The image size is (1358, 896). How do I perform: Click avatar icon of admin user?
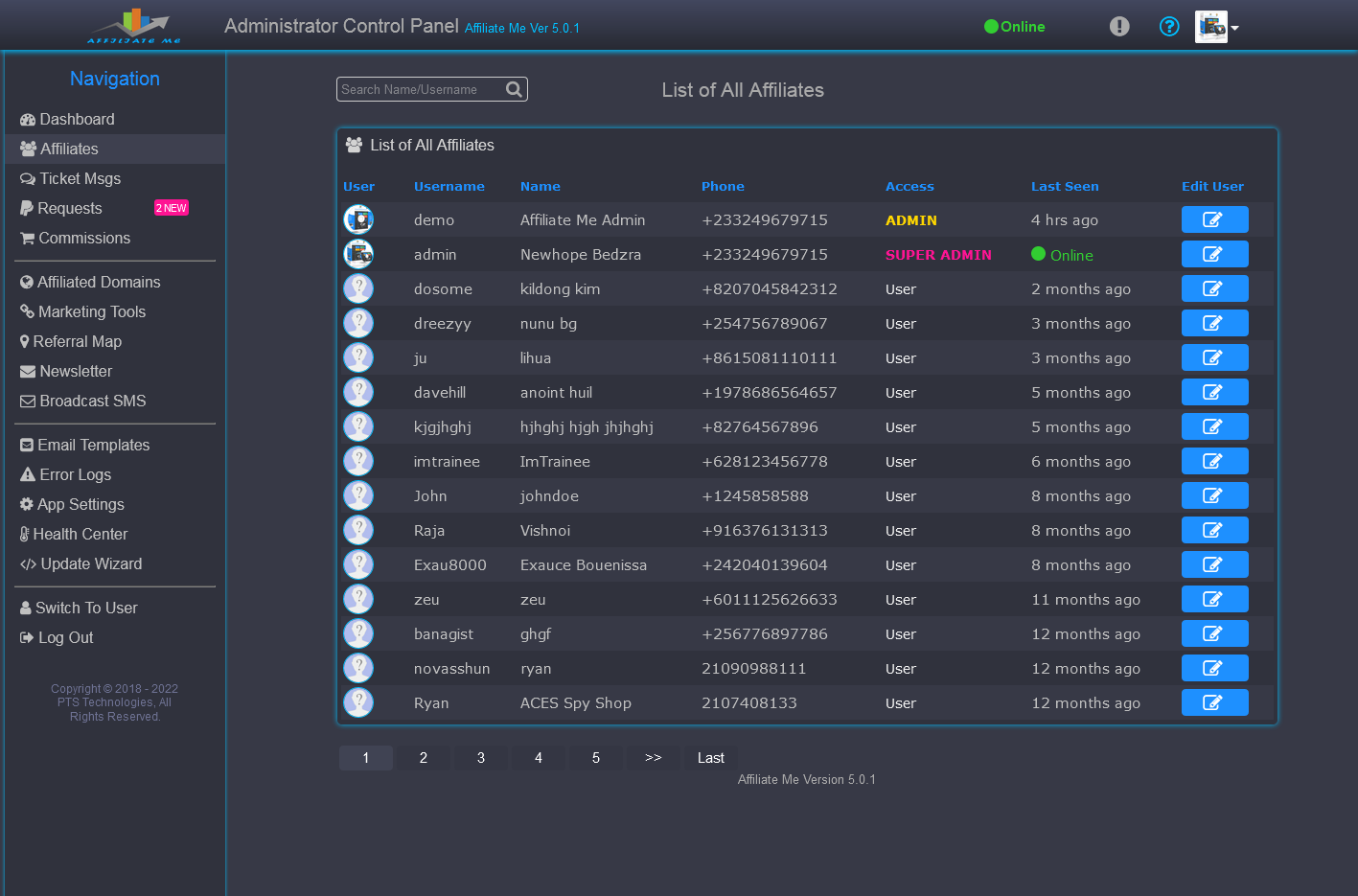(x=358, y=254)
